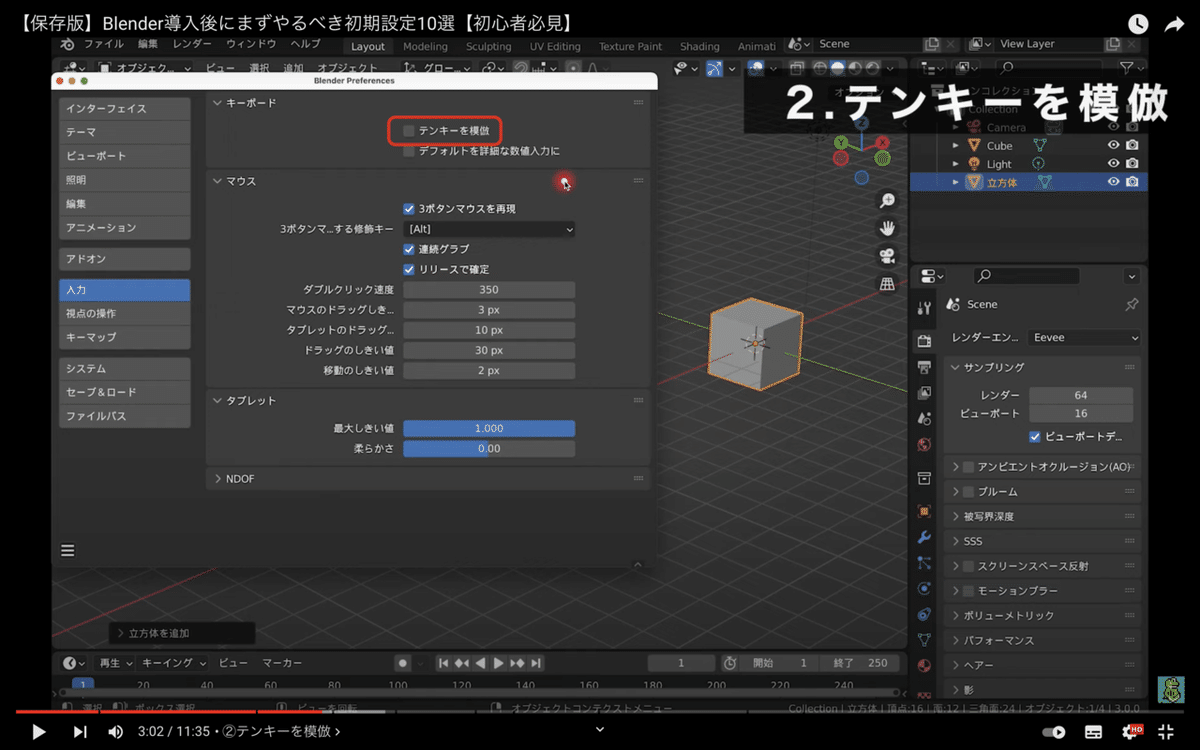Collapse the キーボード section
The width and height of the screenshot is (1200, 750).
click(219, 103)
